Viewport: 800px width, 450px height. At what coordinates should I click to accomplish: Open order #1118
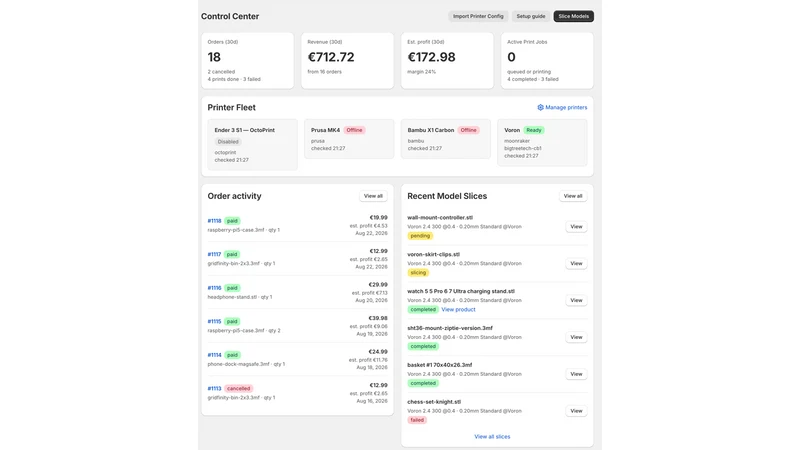[214, 221]
